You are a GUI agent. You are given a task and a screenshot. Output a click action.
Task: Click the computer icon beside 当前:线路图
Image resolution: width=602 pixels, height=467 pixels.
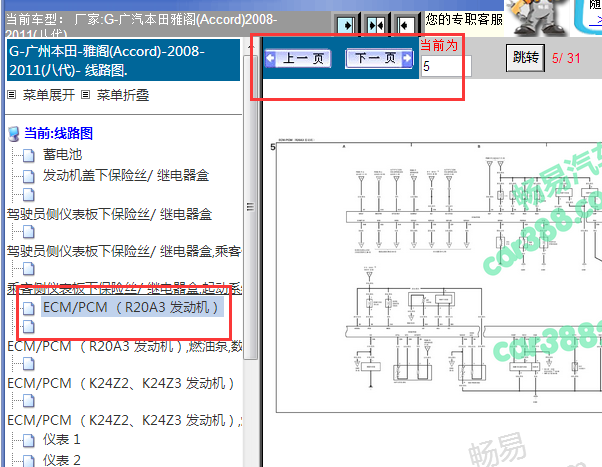[14, 134]
